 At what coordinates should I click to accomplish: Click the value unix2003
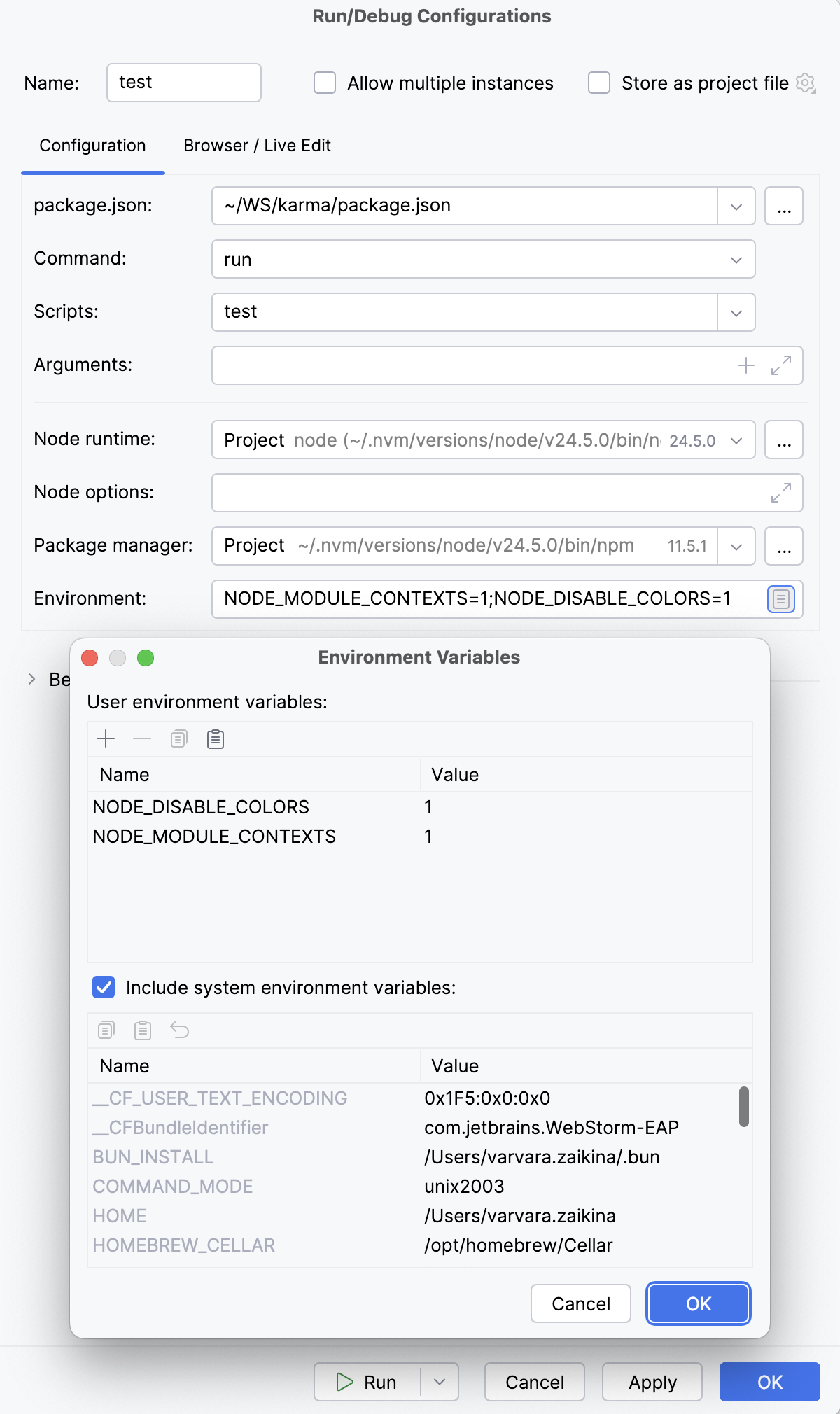pos(464,1186)
